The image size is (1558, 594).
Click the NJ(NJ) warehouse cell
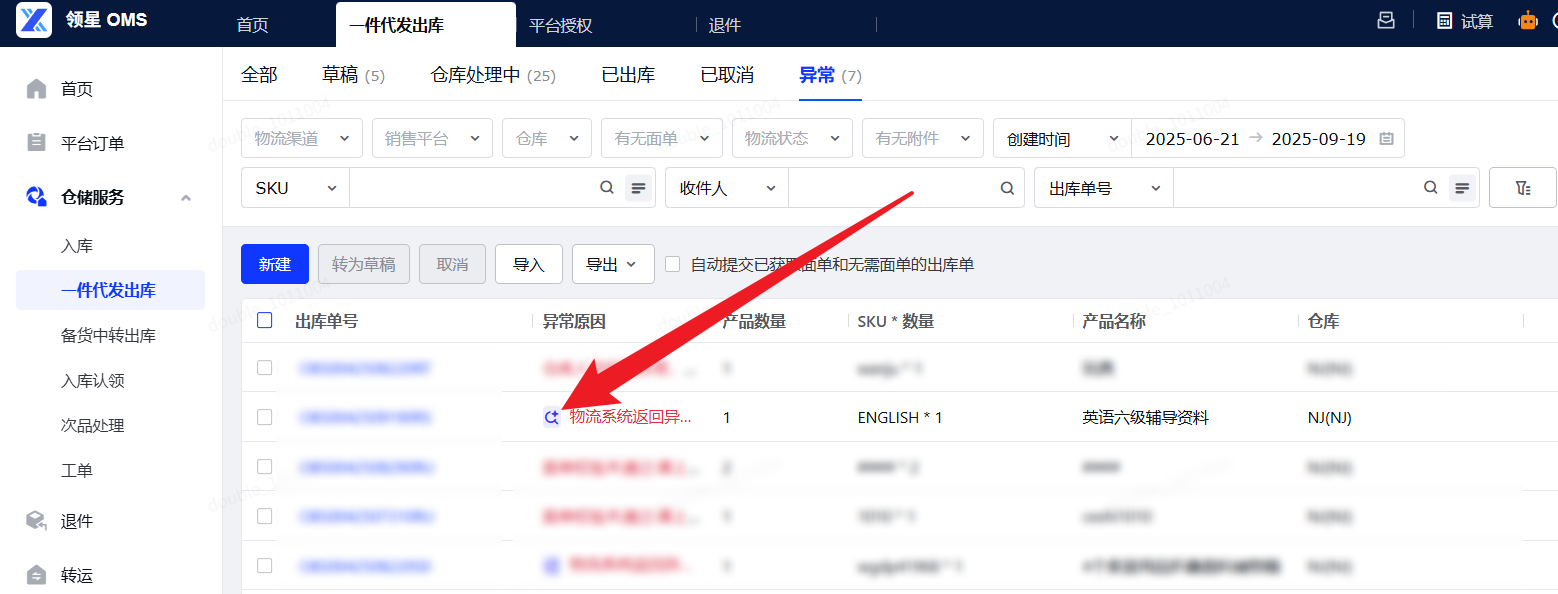1329,417
